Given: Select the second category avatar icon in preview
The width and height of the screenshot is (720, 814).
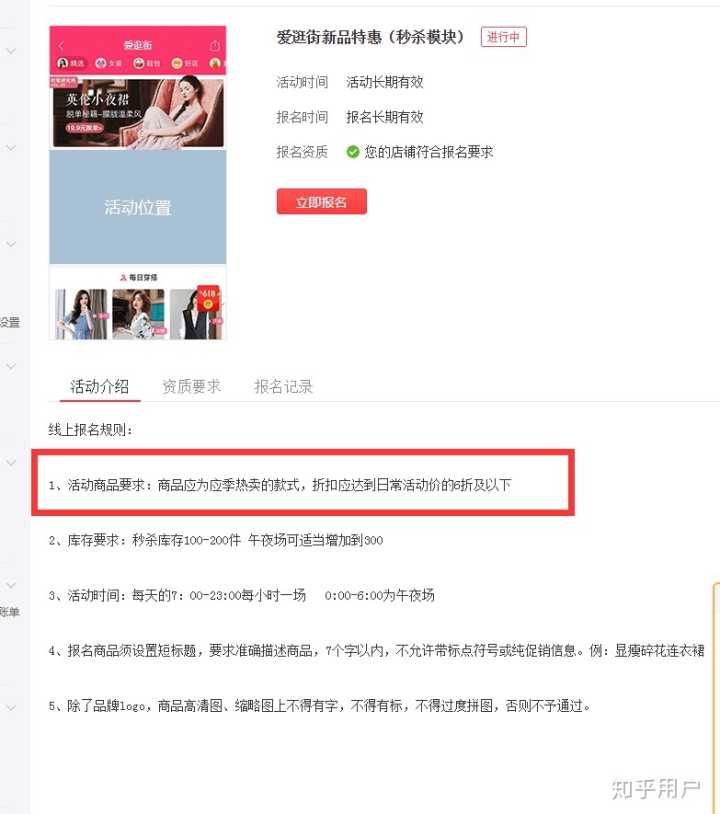Looking at the screenshot, I should pos(101,63).
